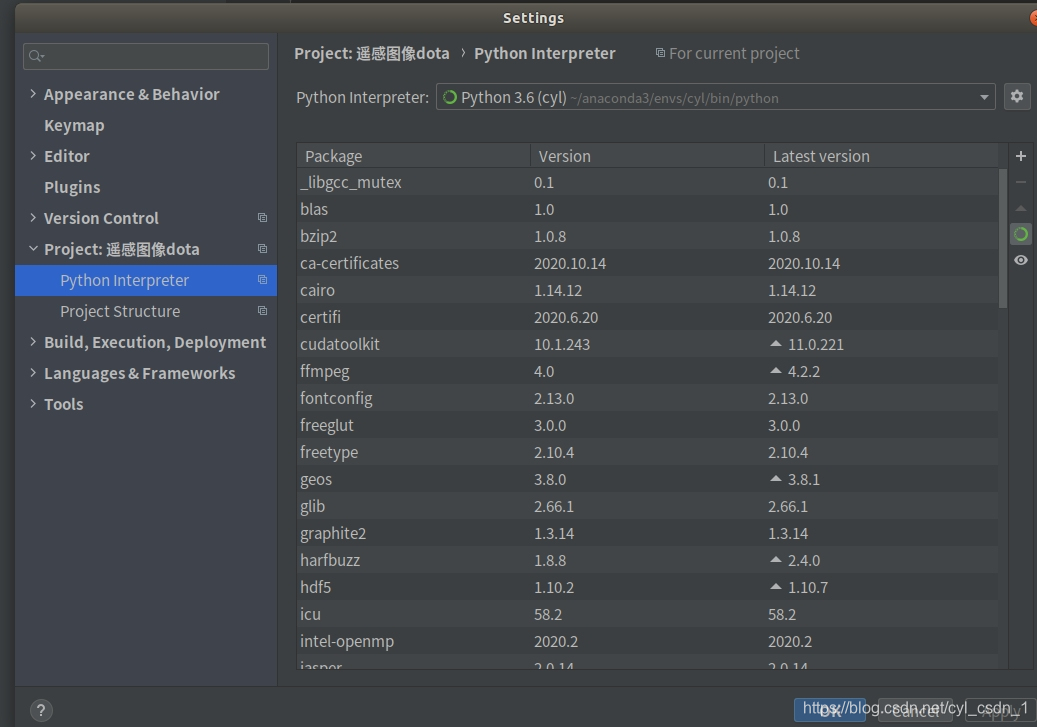Select the freetype package row
The height and width of the screenshot is (727, 1037).
click(647, 452)
